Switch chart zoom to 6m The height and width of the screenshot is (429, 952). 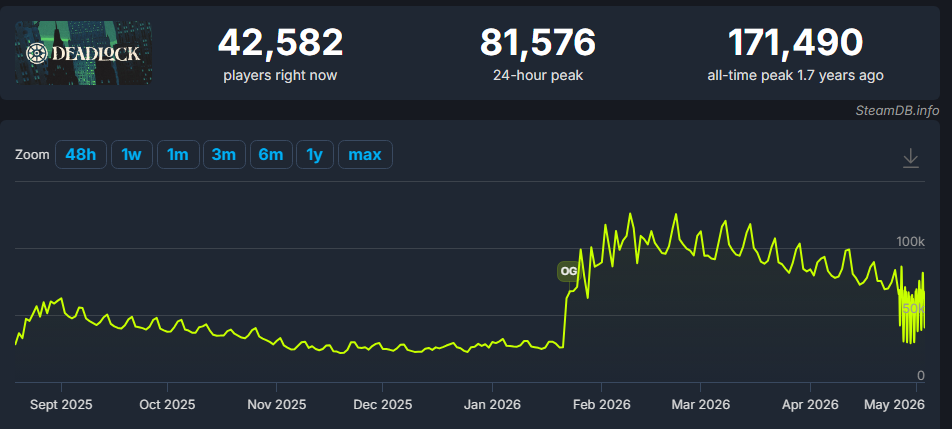click(271, 154)
